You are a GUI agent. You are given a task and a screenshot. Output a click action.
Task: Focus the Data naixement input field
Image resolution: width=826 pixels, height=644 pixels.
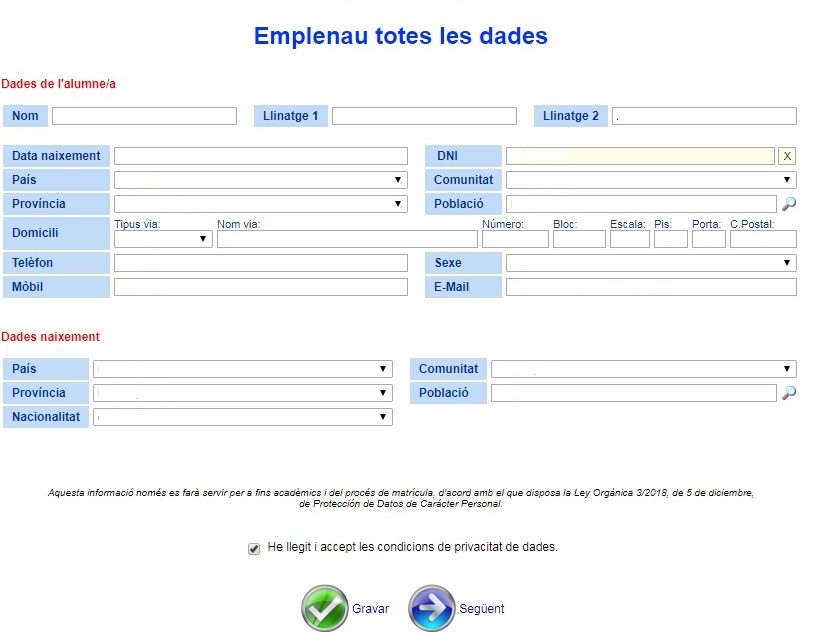pyautogui.click(x=261, y=156)
